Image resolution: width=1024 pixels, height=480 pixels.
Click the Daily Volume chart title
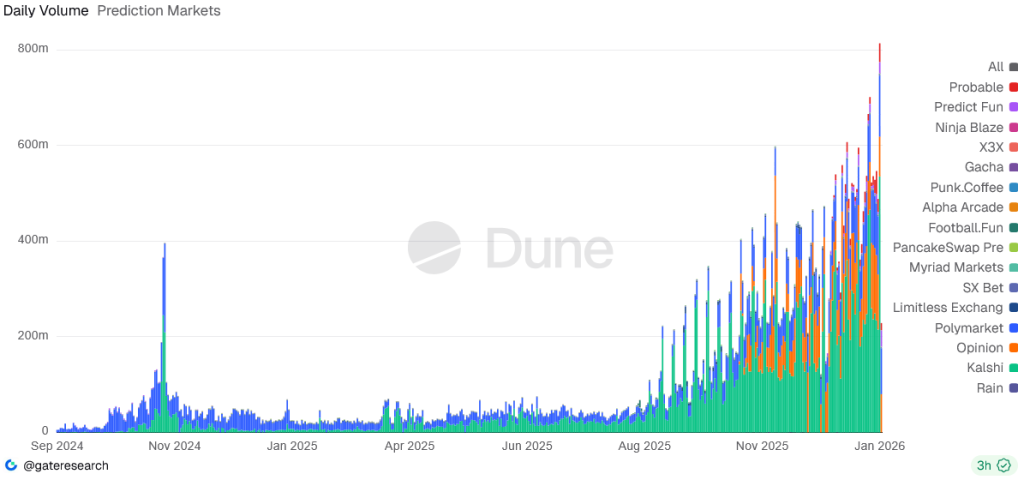[44, 11]
